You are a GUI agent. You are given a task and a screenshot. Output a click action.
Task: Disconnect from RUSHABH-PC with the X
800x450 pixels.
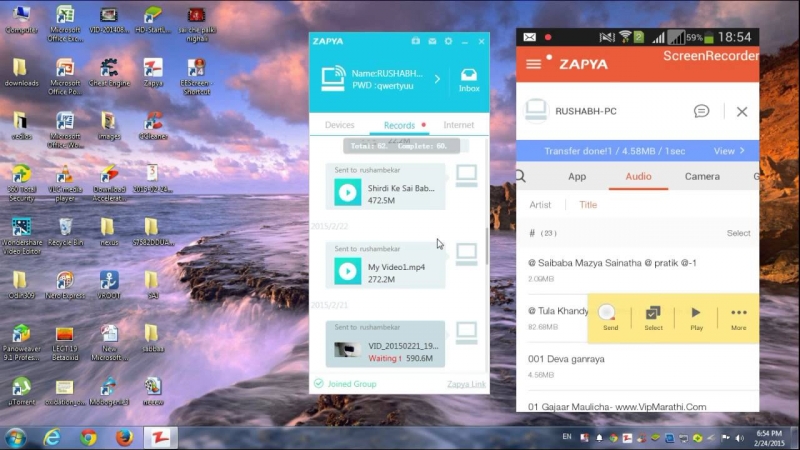click(x=742, y=111)
